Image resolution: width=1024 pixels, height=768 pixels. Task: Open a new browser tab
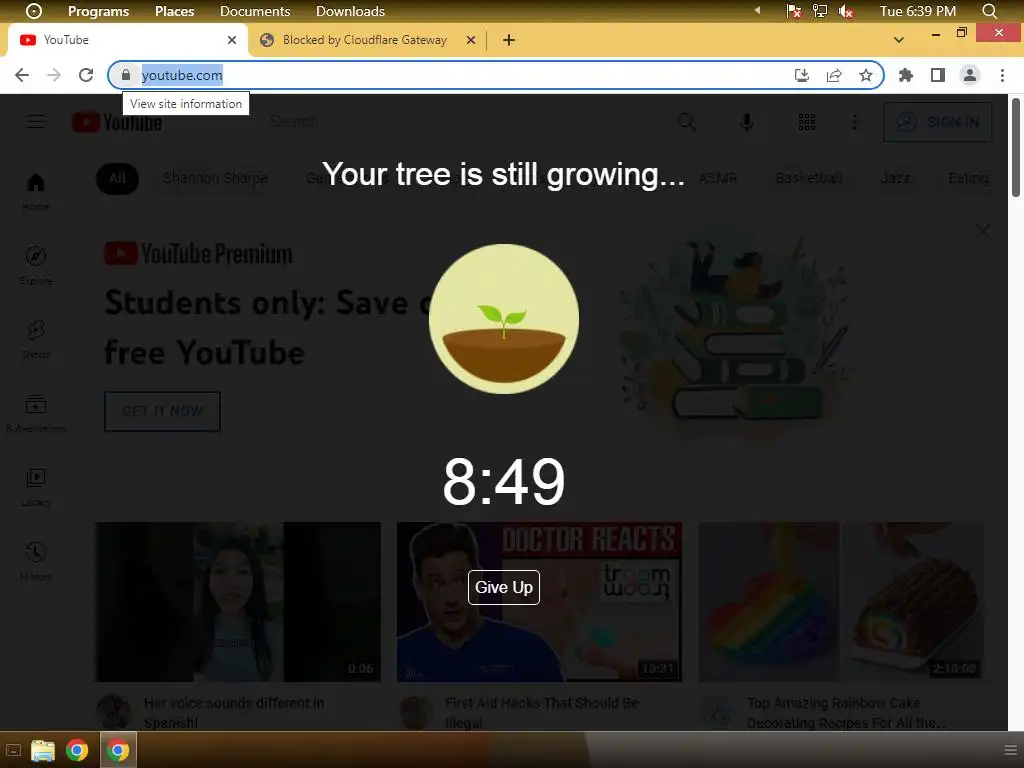tap(509, 40)
